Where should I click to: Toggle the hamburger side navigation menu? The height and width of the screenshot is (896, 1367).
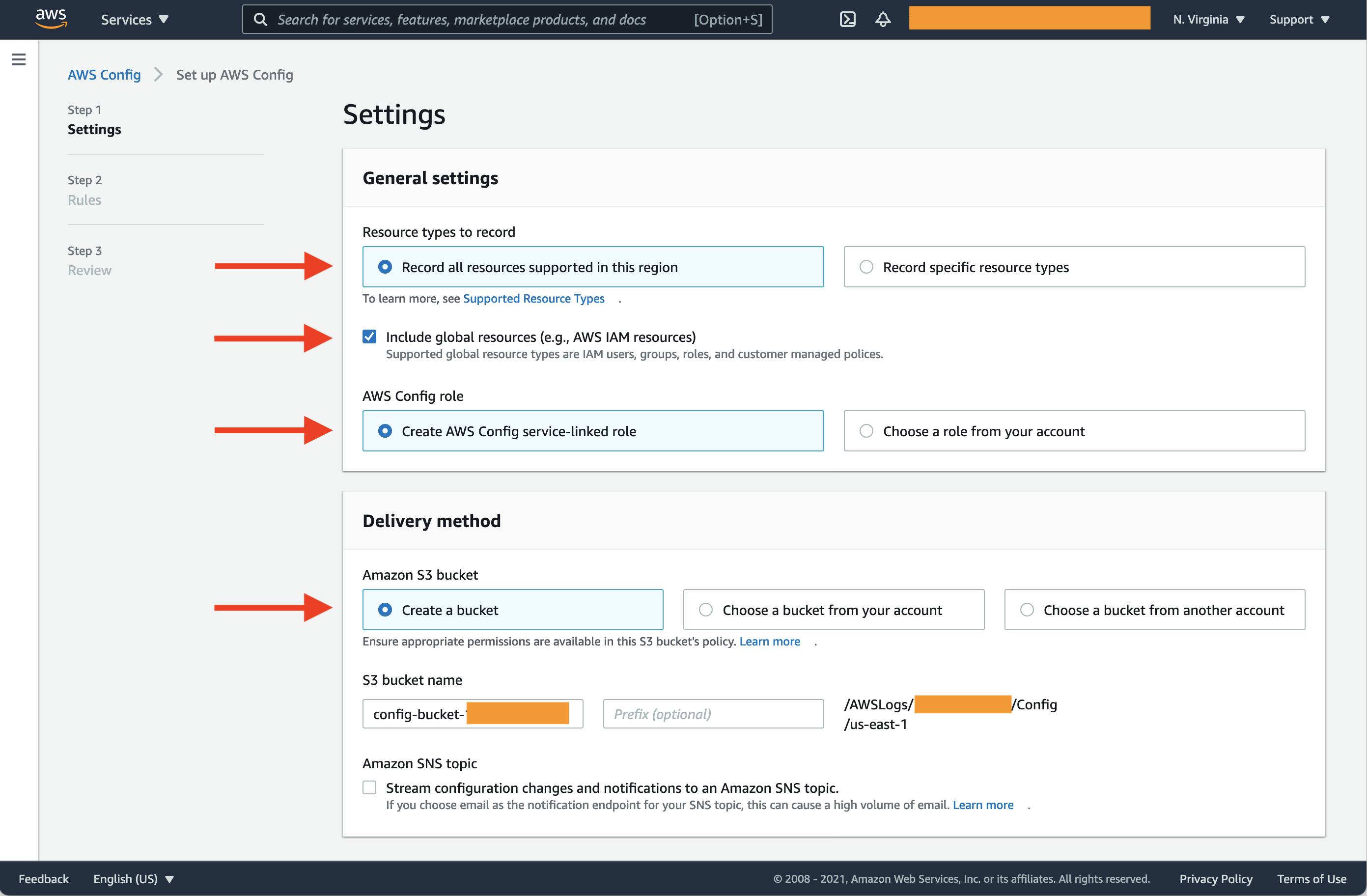click(18, 59)
